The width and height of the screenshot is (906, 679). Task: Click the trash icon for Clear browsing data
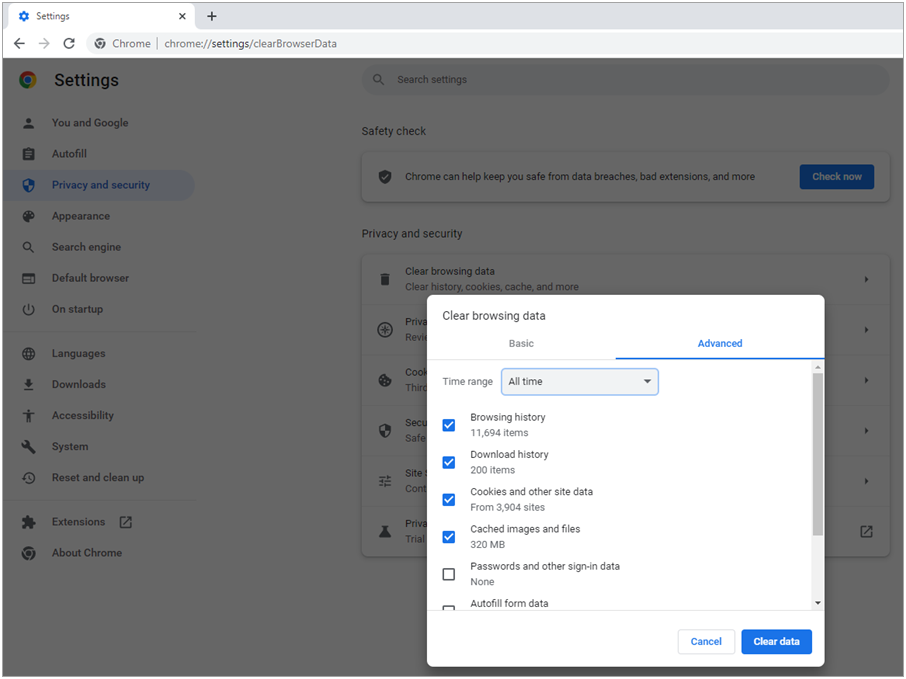(x=385, y=279)
